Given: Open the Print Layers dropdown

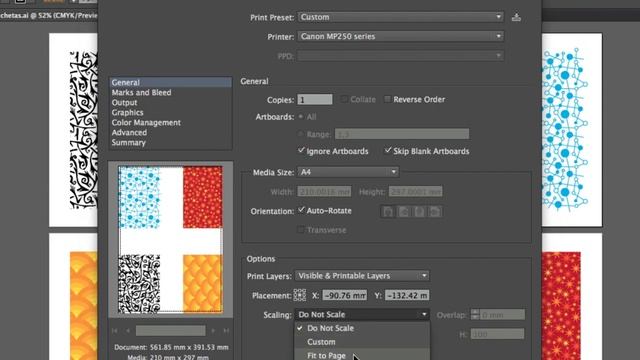Looking at the screenshot, I should click(362, 276).
